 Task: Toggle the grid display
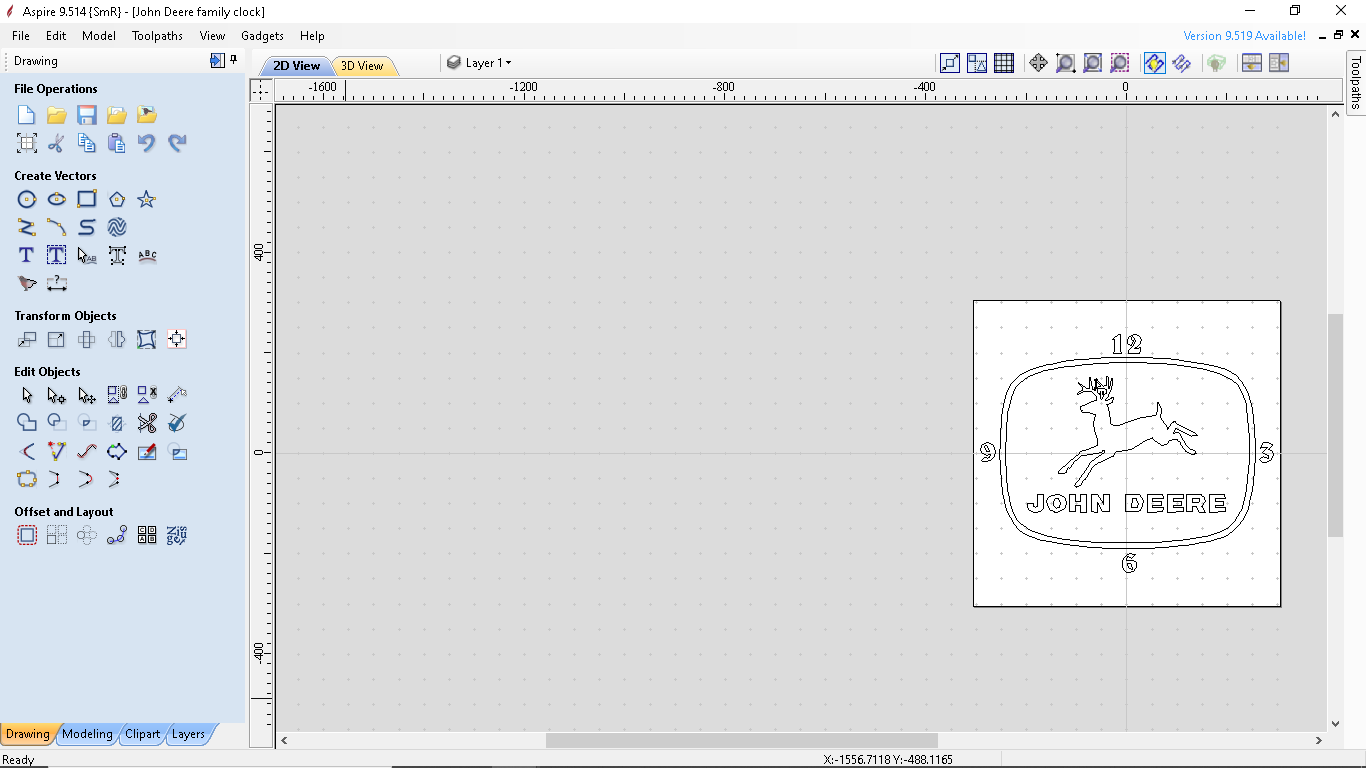[x=1004, y=62]
